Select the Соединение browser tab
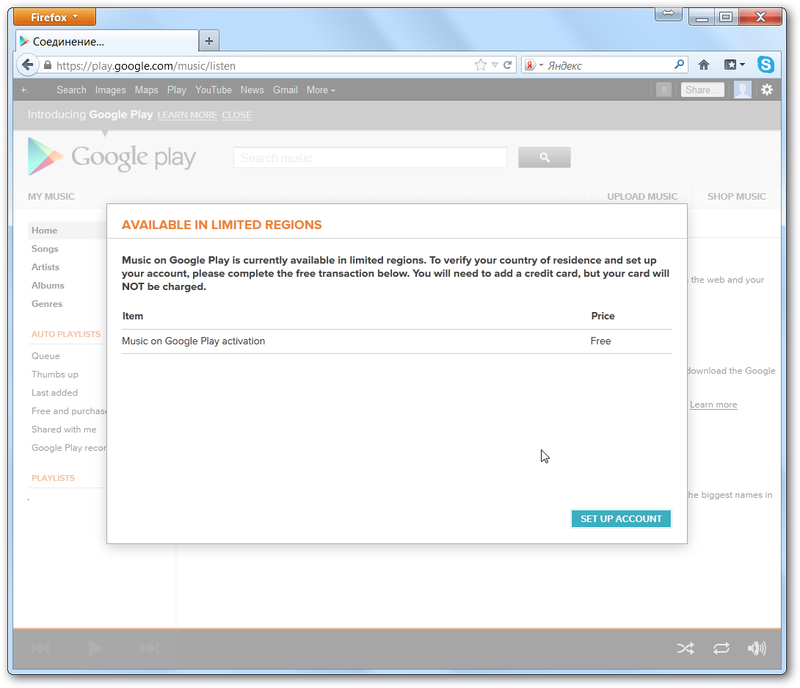Viewport: 800px width, 688px height. coord(107,41)
